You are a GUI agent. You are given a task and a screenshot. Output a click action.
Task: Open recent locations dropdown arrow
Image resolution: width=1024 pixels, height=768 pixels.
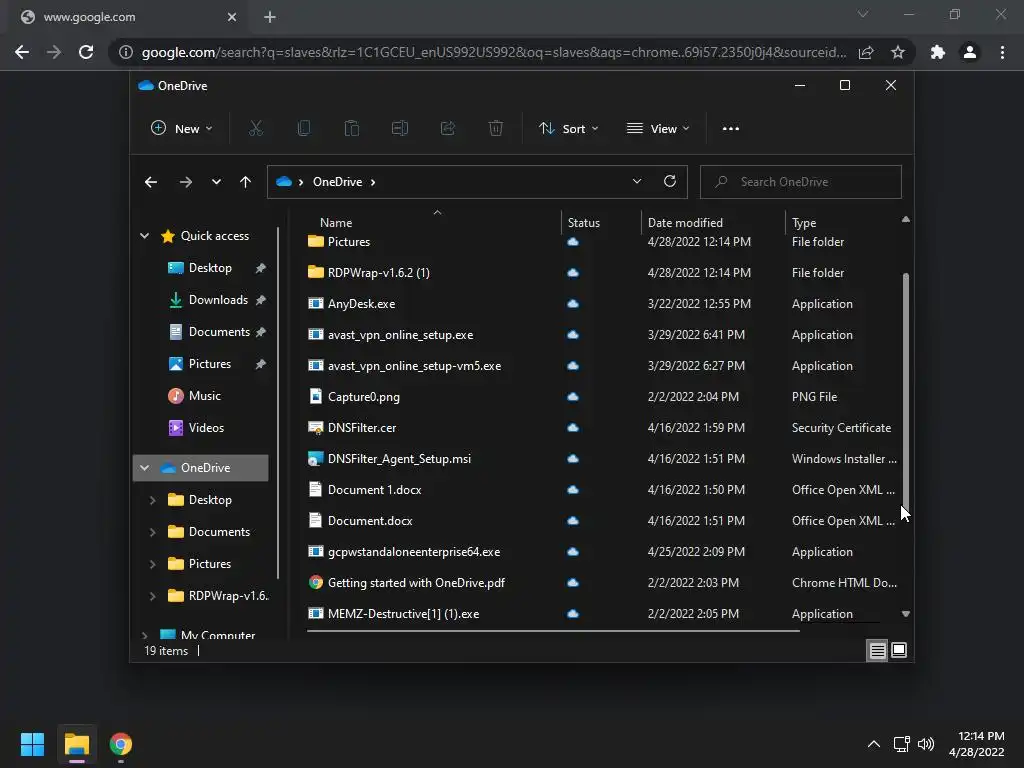[216, 182]
